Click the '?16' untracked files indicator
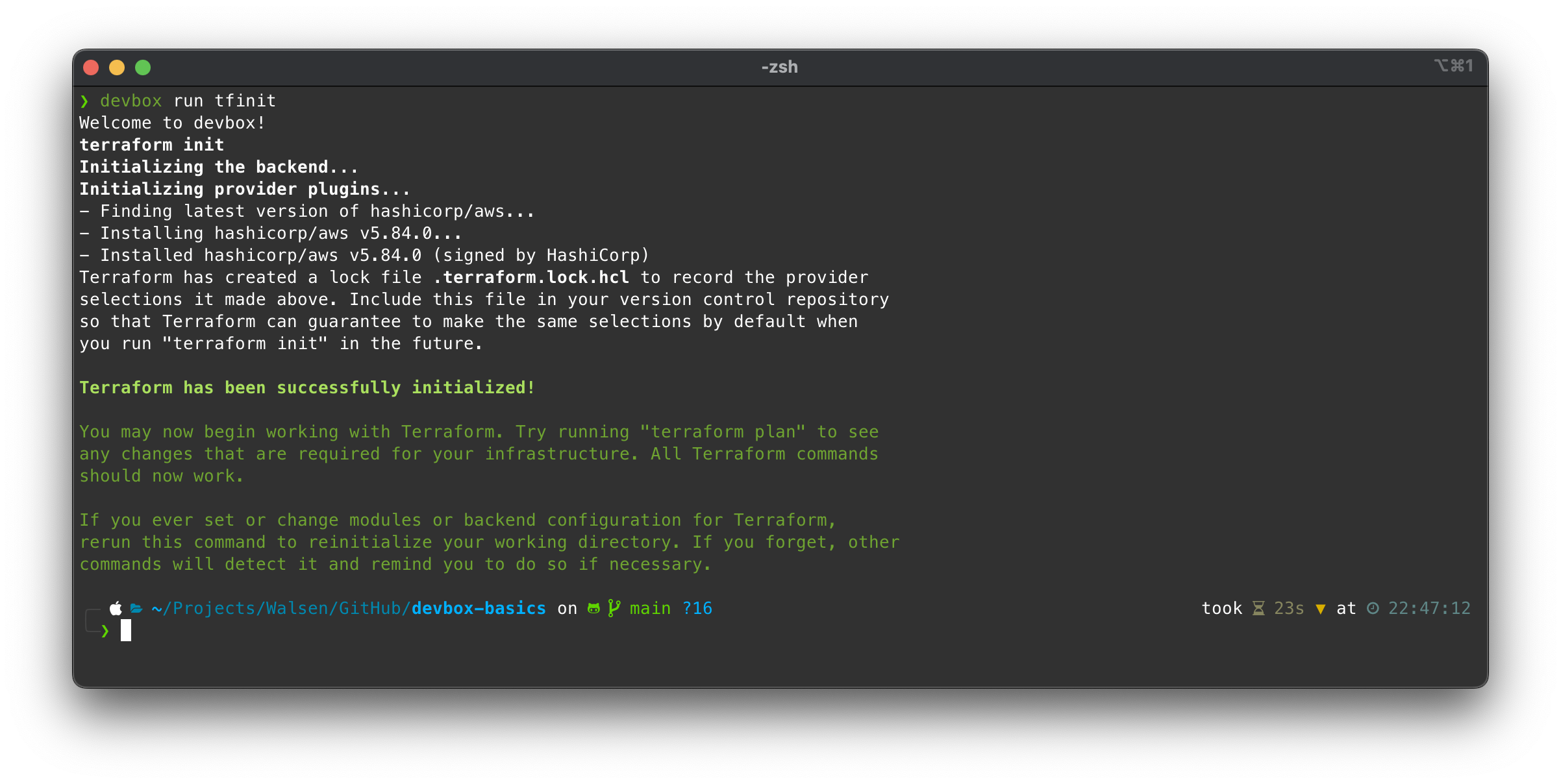Image resolution: width=1561 pixels, height=784 pixels. [697, 608]
